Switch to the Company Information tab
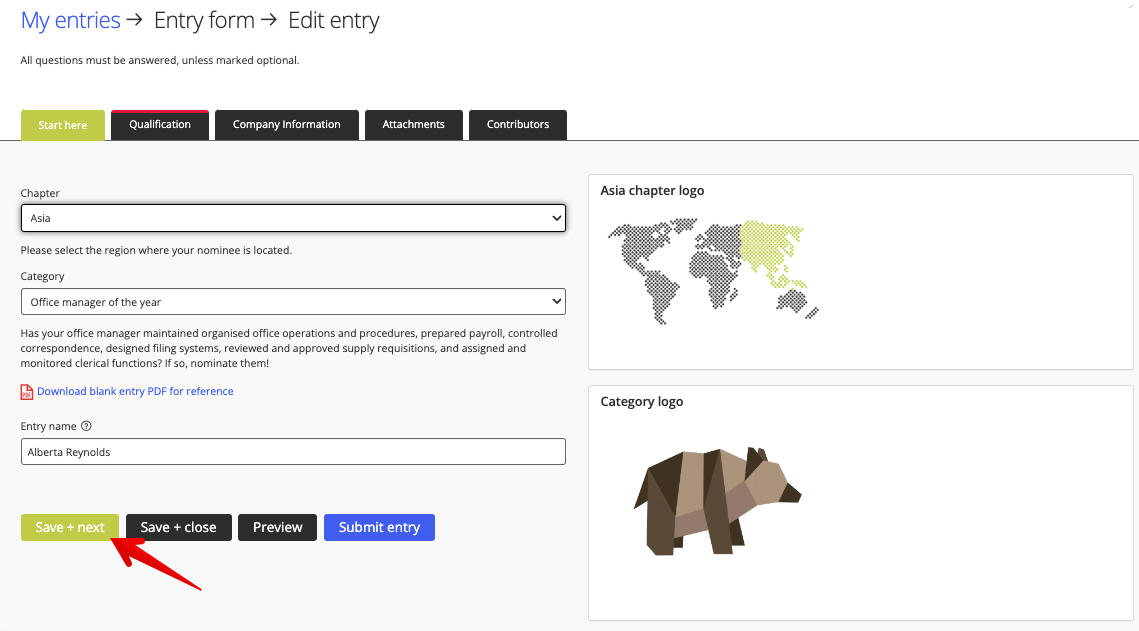Viewport: 1139px width, 631px height. point(286,124)
